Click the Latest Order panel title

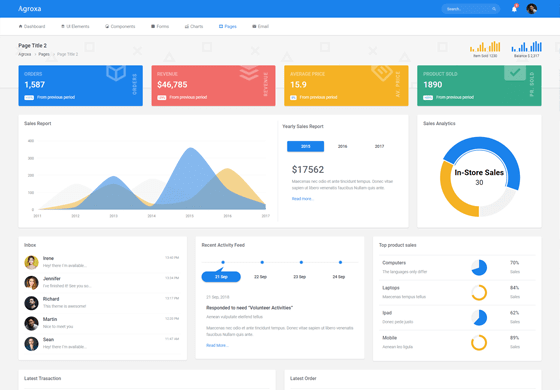[x=303, y=378]
